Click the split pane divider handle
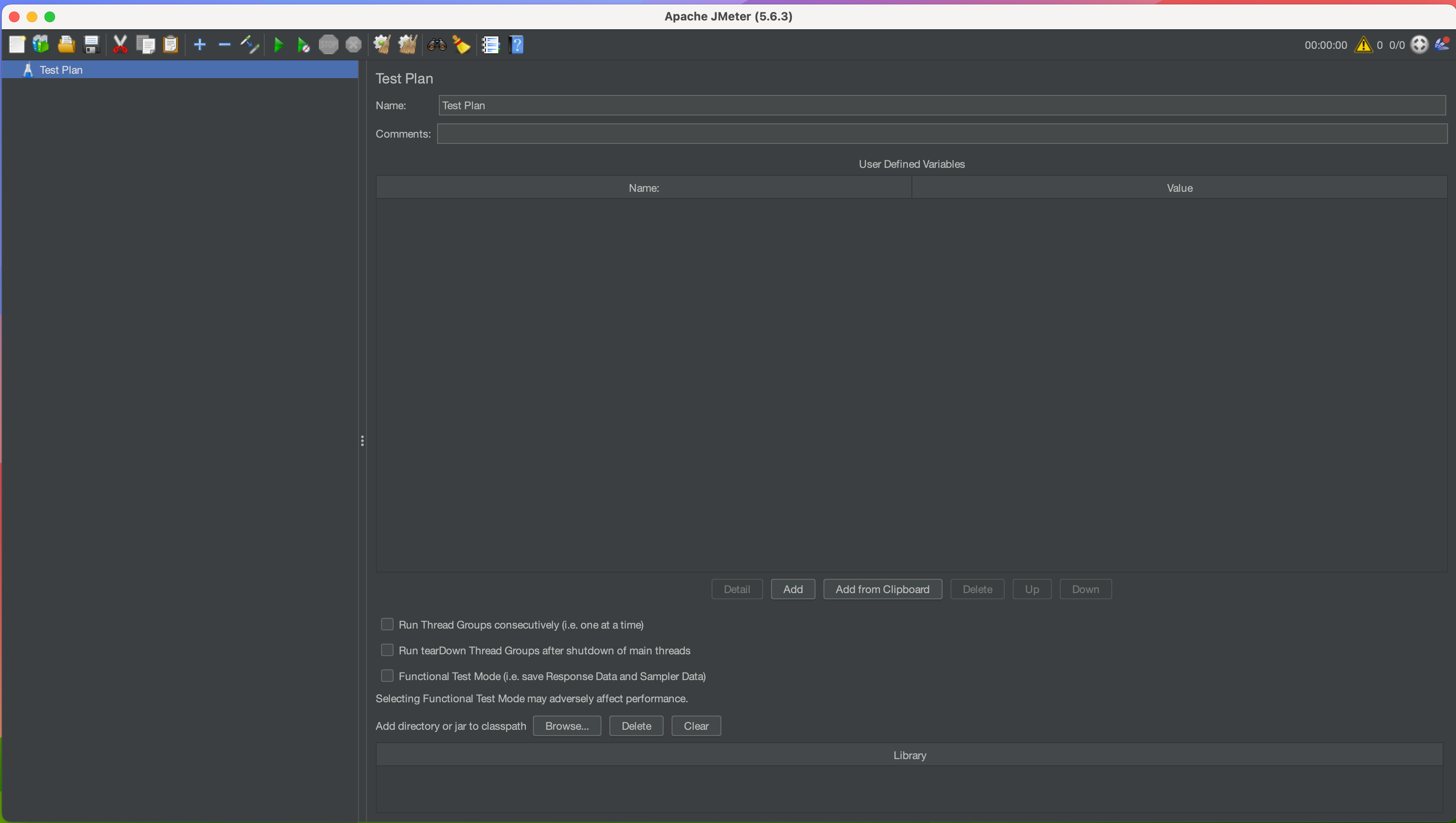The height and width of the screenshot is (823, 1456). [362, 440]
